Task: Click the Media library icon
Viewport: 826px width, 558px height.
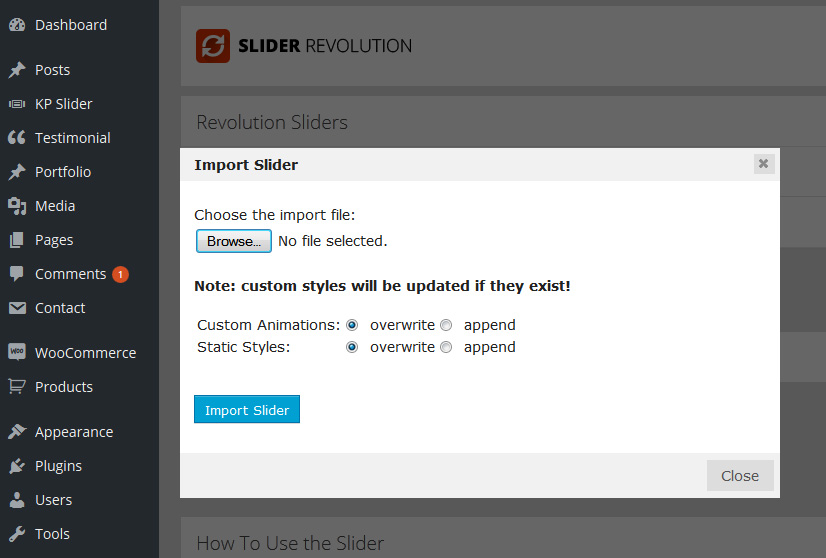Action: 17,206
